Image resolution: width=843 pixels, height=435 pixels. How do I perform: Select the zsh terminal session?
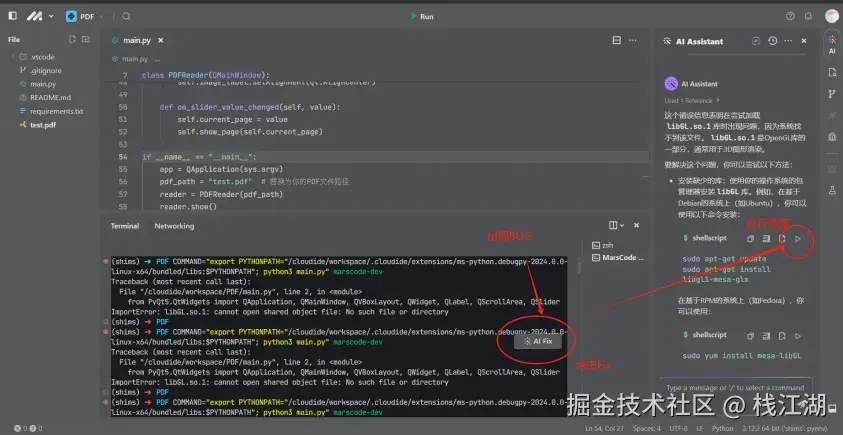tap(602, 245)
